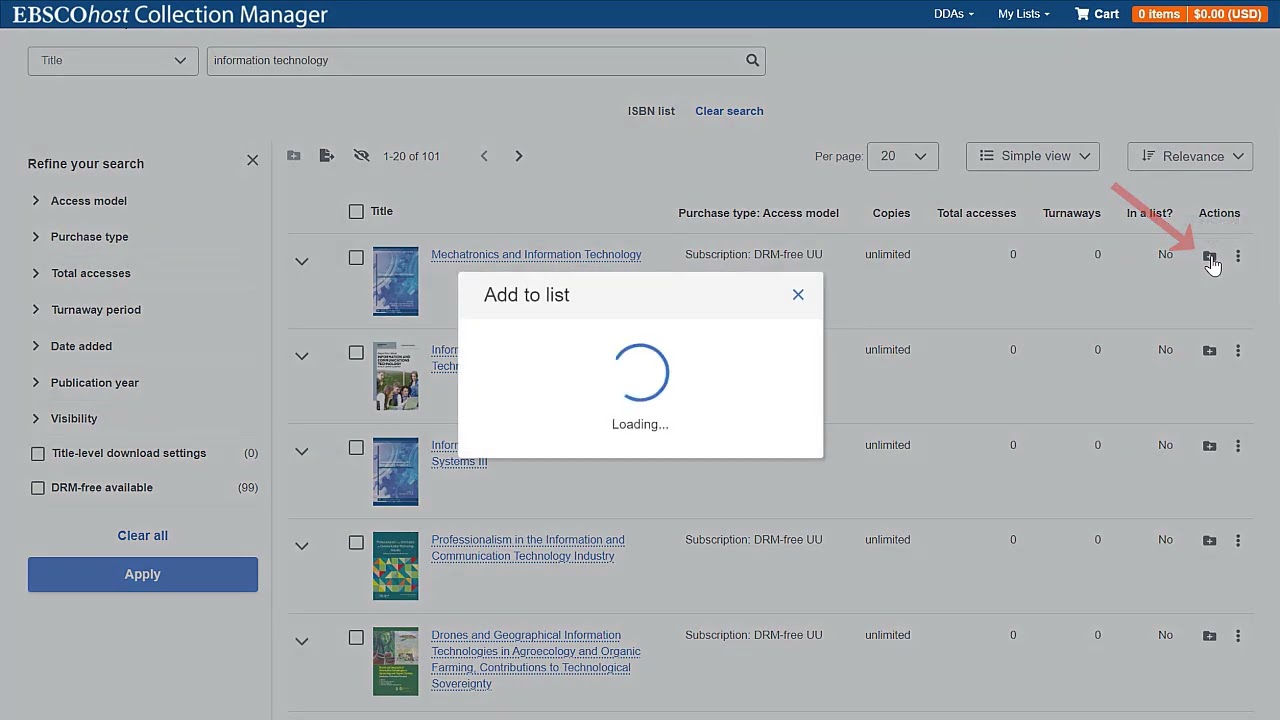
Task: Expand details chevron for Mechatronics row
Action: pyautogui.click(x=301, y=261)
